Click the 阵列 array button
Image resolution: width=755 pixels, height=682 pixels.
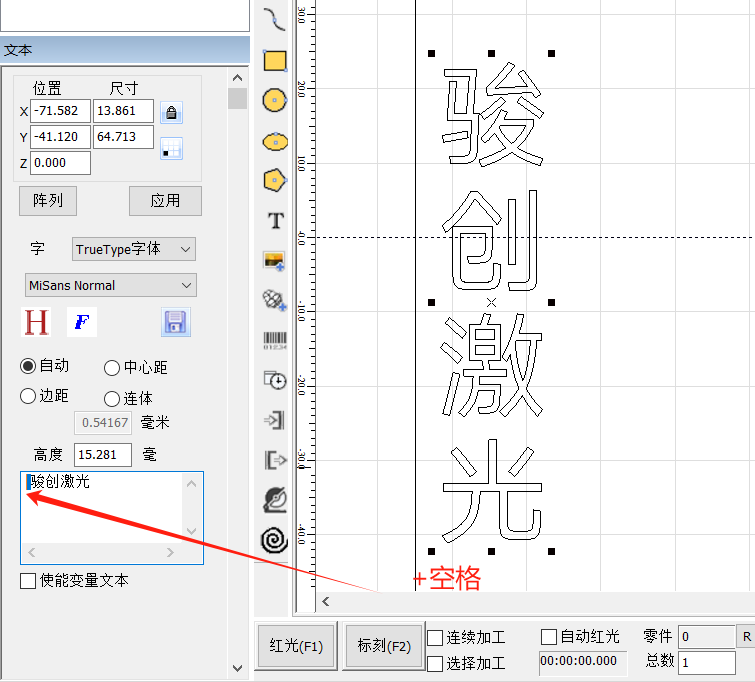(x=48, y=201)
